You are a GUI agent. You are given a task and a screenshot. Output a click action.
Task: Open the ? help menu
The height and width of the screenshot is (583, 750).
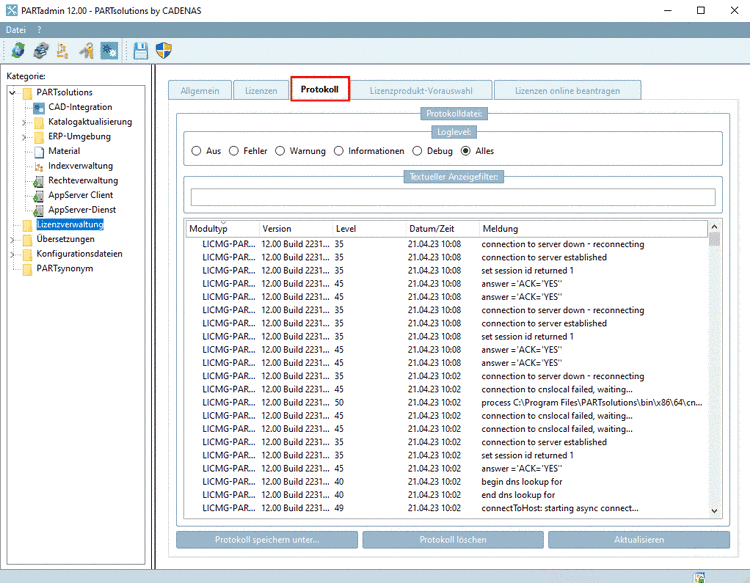pyautogui.click(x=39, y=30)
